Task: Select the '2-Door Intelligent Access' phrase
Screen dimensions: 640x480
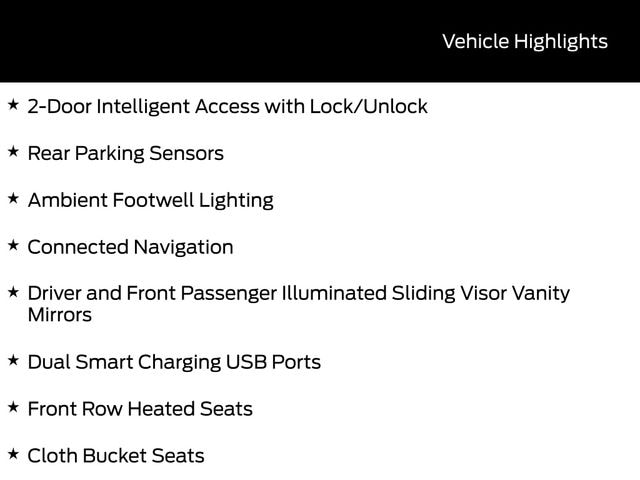Action: coord(144,106)
